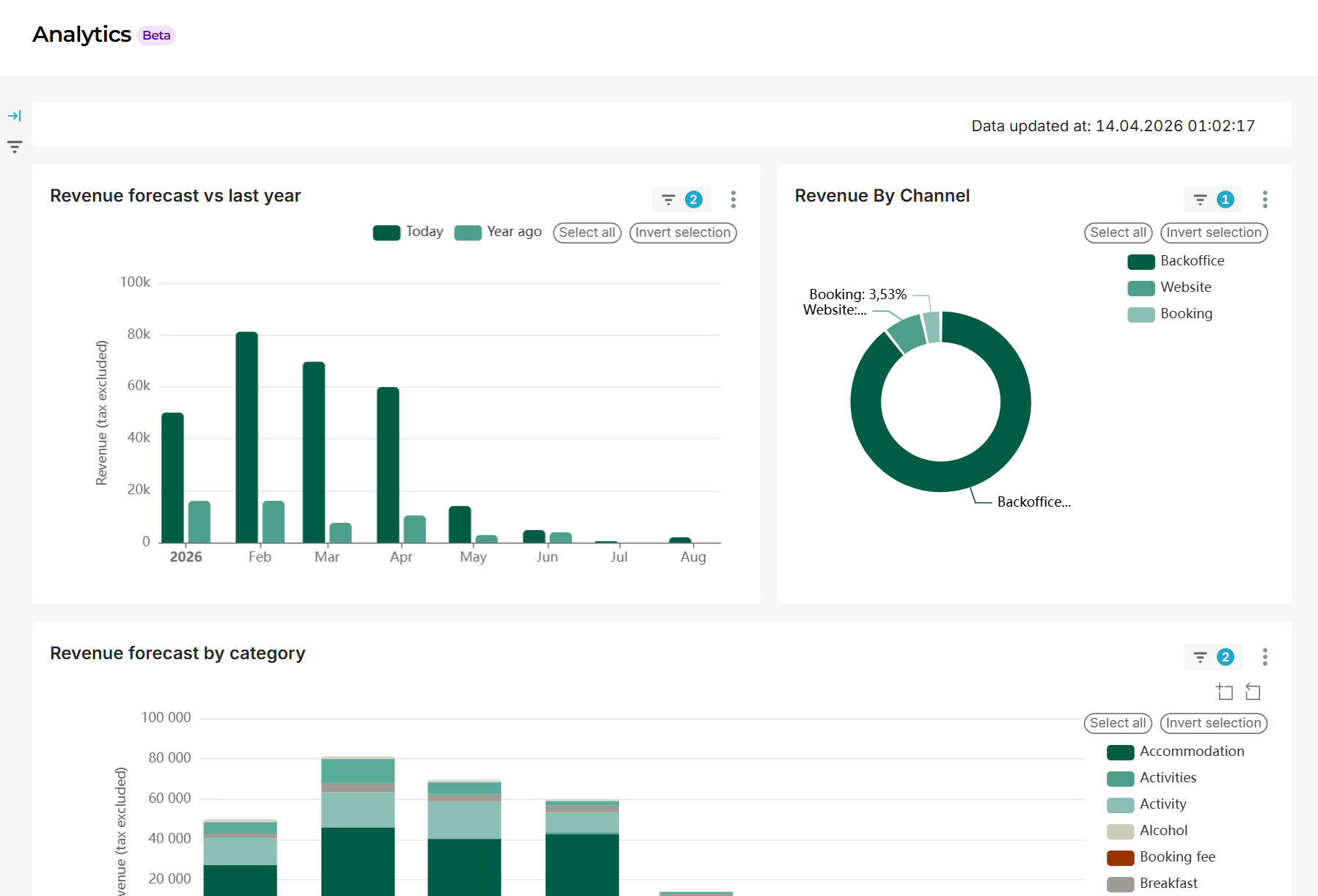Image resolution: width=1318 pixels, height=896 pixels.
Task: Click the 'Backoffice...' donut chart label
Action: point(1033,502)
